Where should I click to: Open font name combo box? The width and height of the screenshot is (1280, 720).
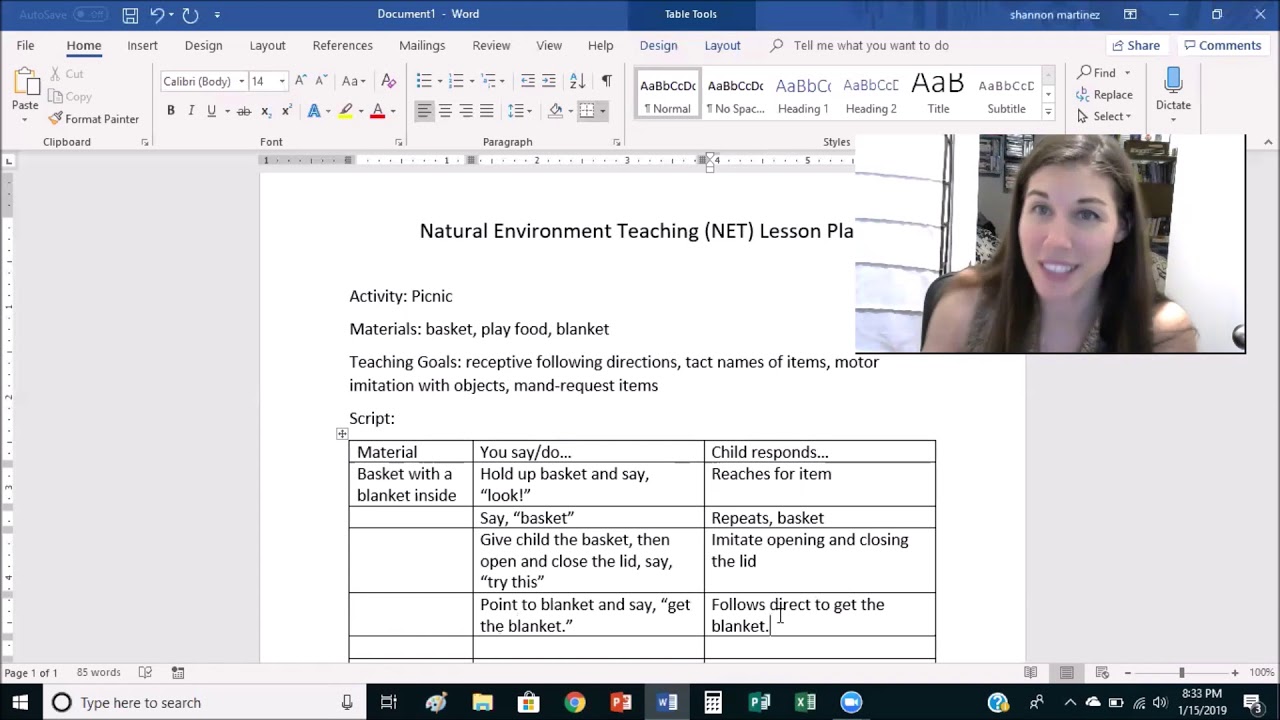tap(203, 81)
